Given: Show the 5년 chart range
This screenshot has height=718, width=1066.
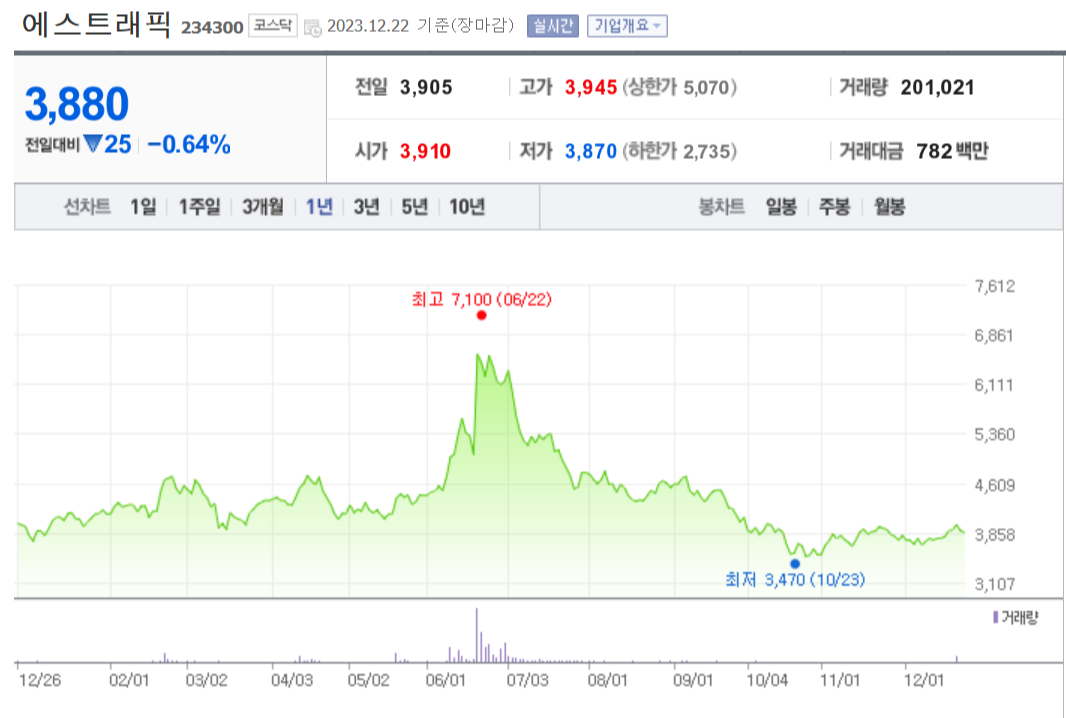Looking at the screenshot, I should (415, 207).
